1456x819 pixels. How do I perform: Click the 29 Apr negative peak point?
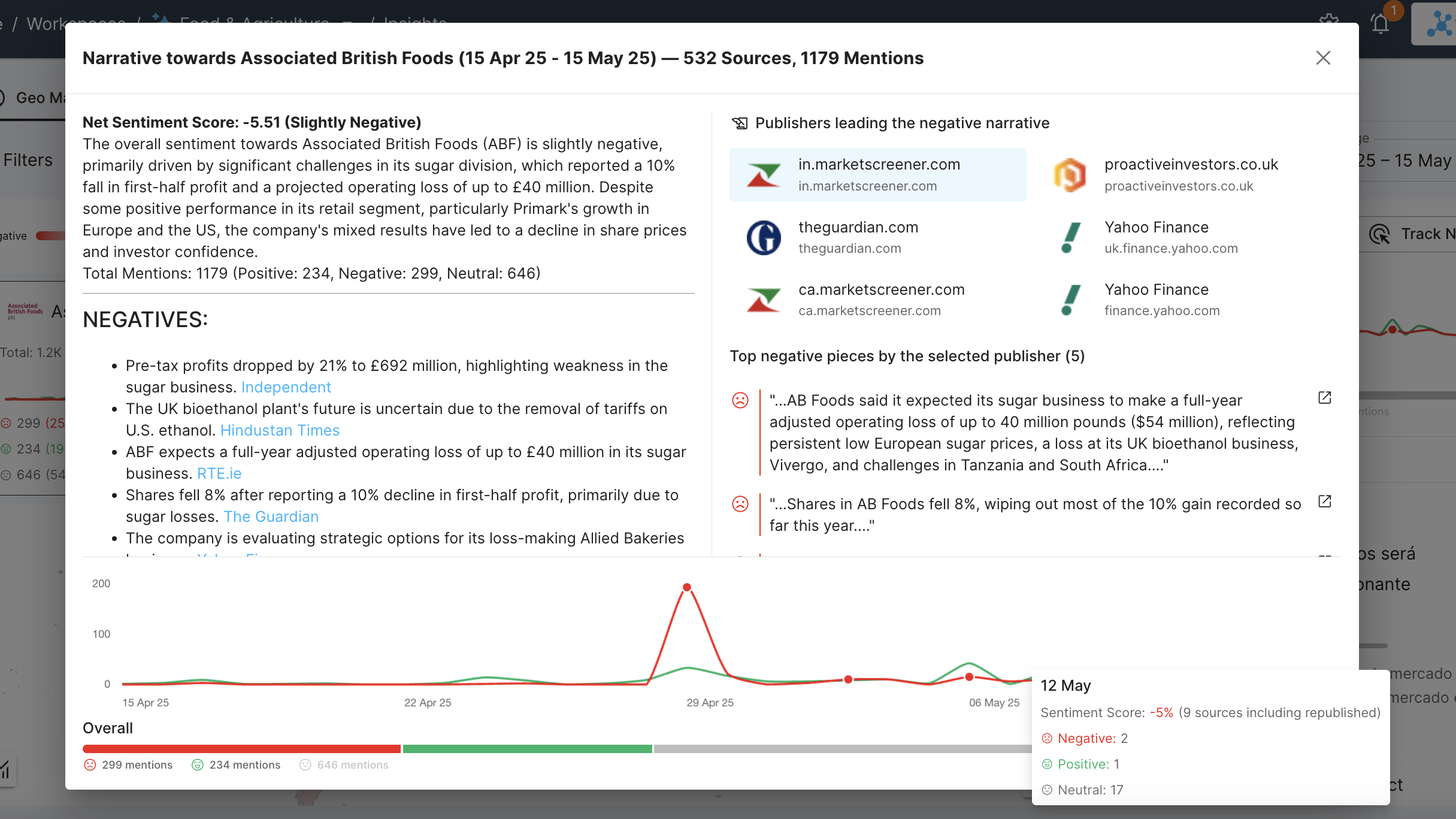tap(687, 587)
